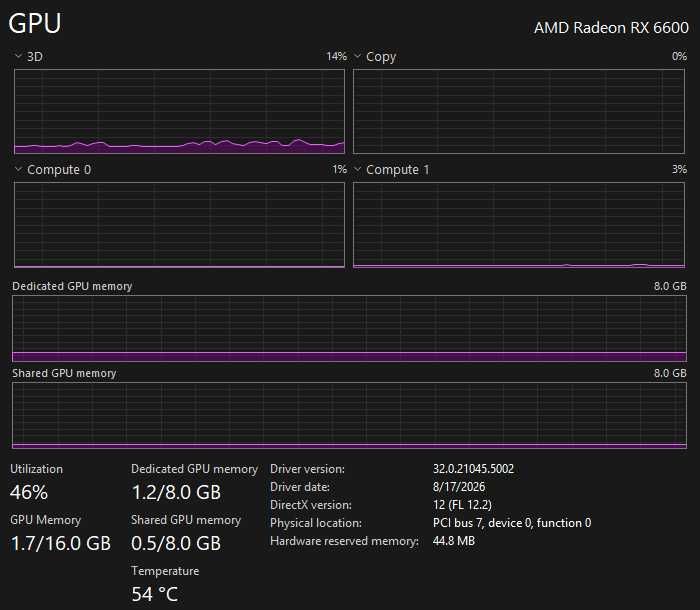Click 8.0 GB label beside Dedicated graph
The width and height of the screenshot is (700, 610).
pyautogui.click(x=670, y=286)
